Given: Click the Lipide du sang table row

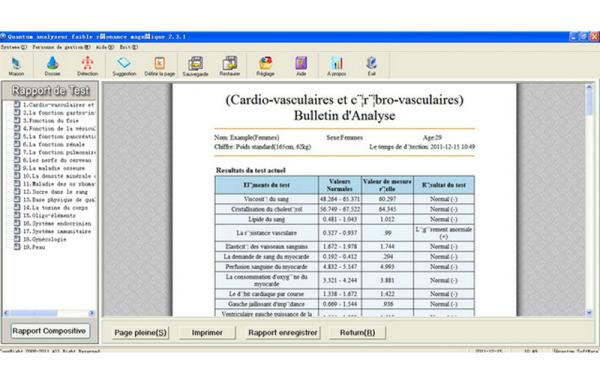Looking at the screenshot, I should point(344,219).
